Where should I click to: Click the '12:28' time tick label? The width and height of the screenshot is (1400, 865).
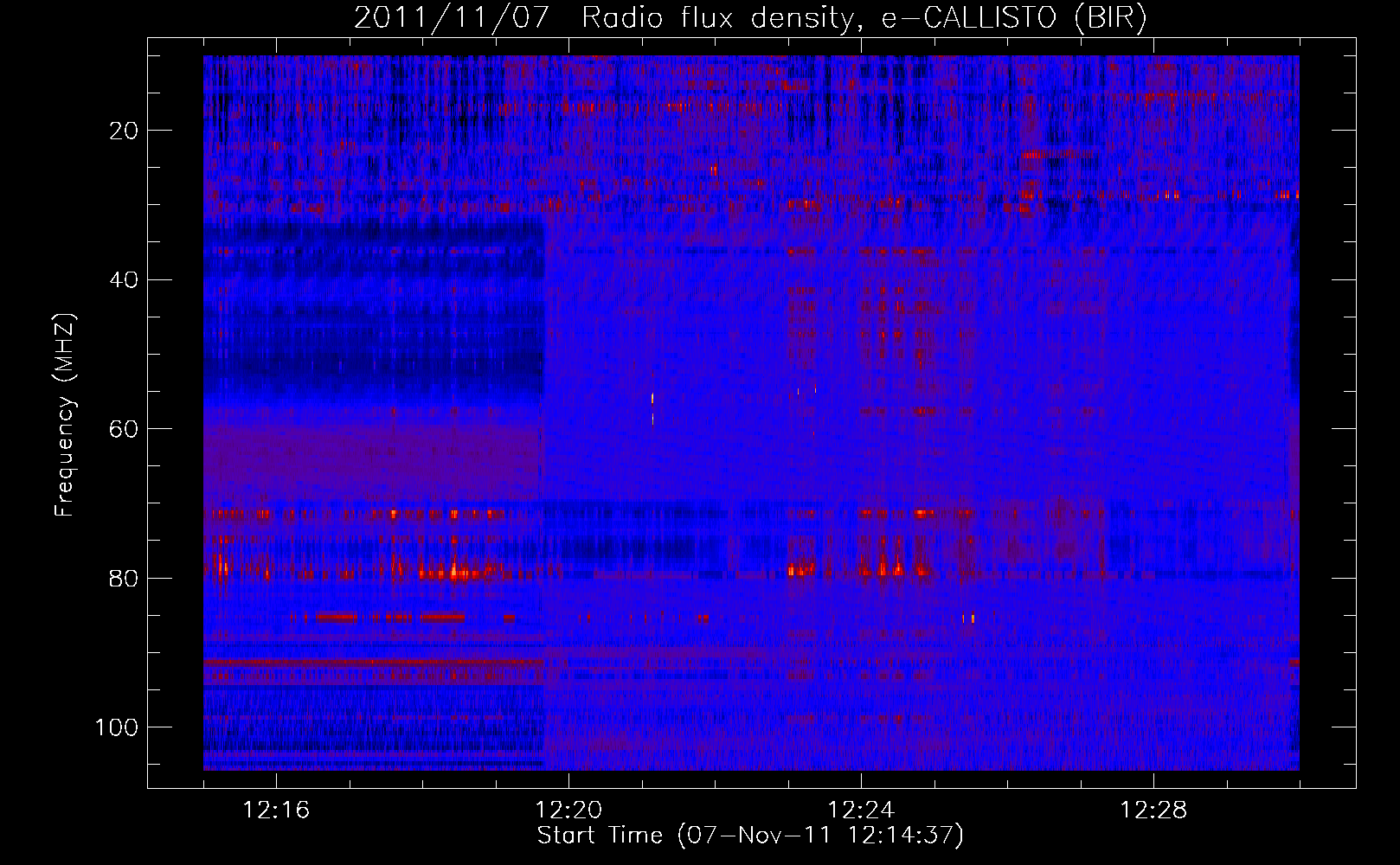coord(1153,811)
